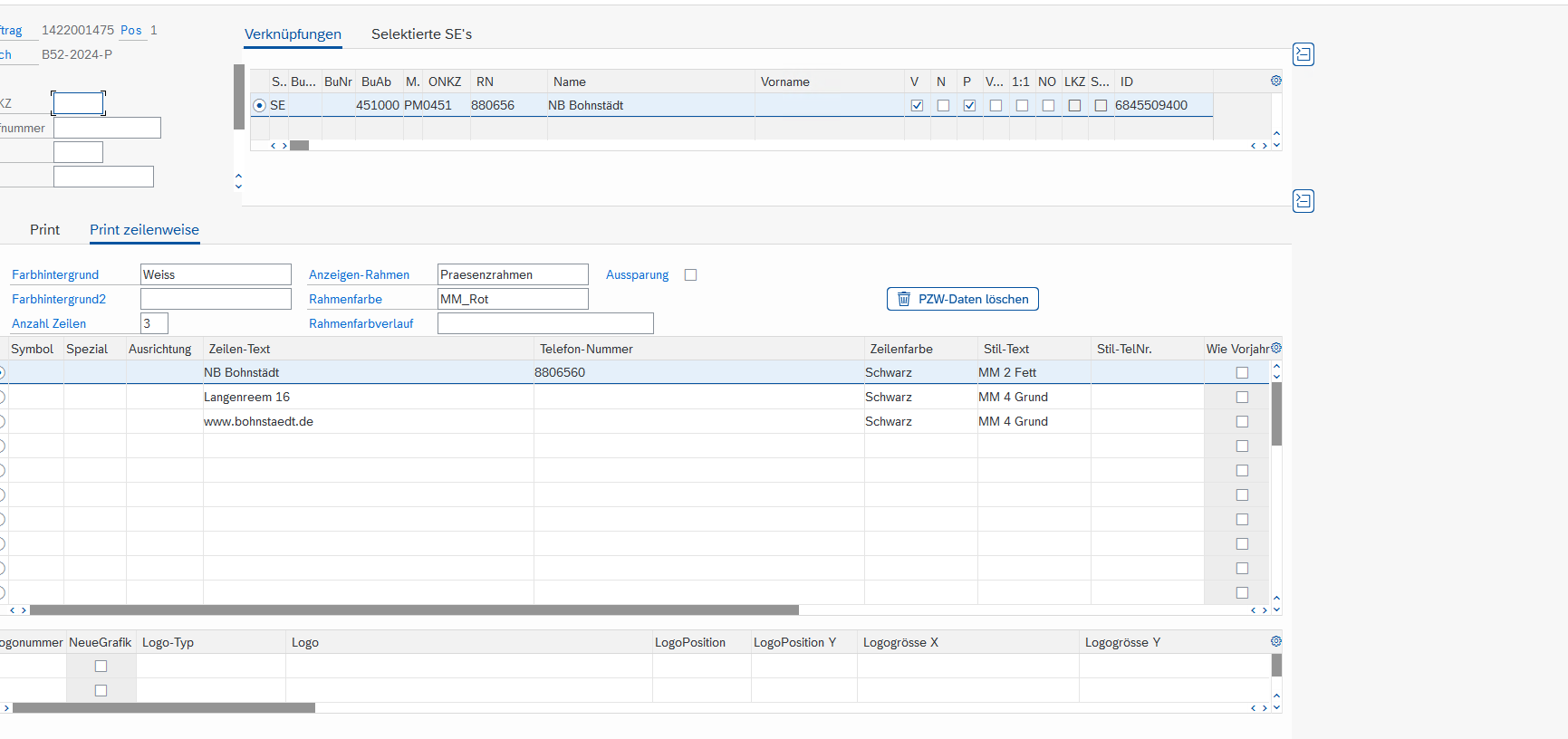Enable the Aussparung checkbox

690,274
